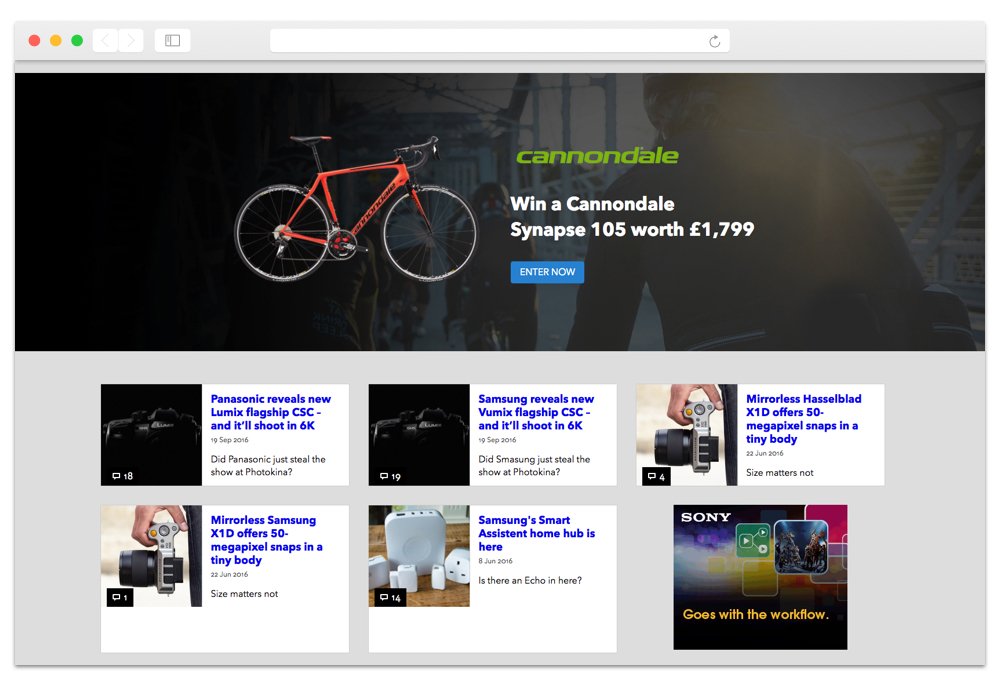The image size is (1000, 684).
Task: Click the Sony 'Goes with the workflow' ad
Action: pos(760,578)
